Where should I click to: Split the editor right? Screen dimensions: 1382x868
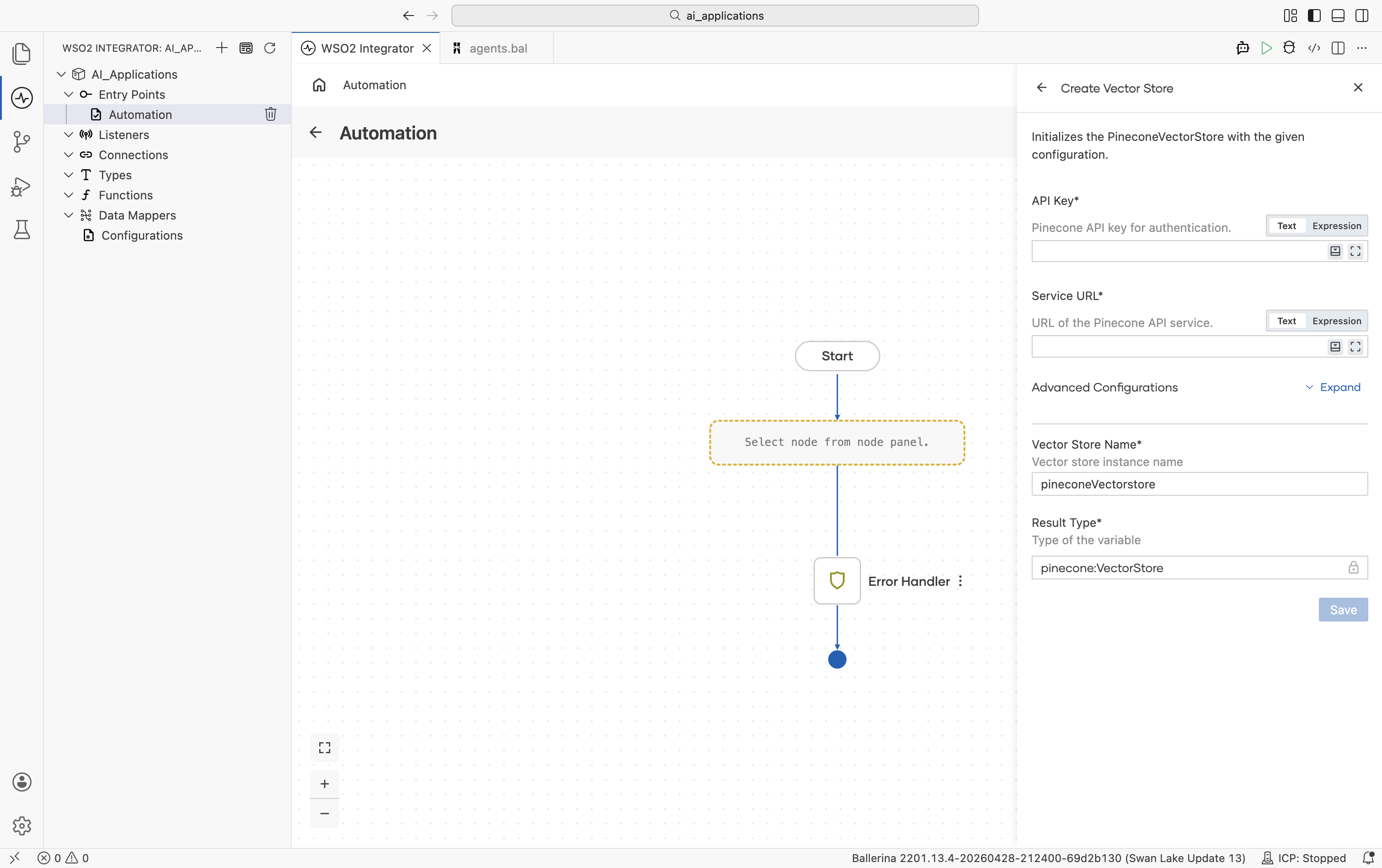[1338, 48]
